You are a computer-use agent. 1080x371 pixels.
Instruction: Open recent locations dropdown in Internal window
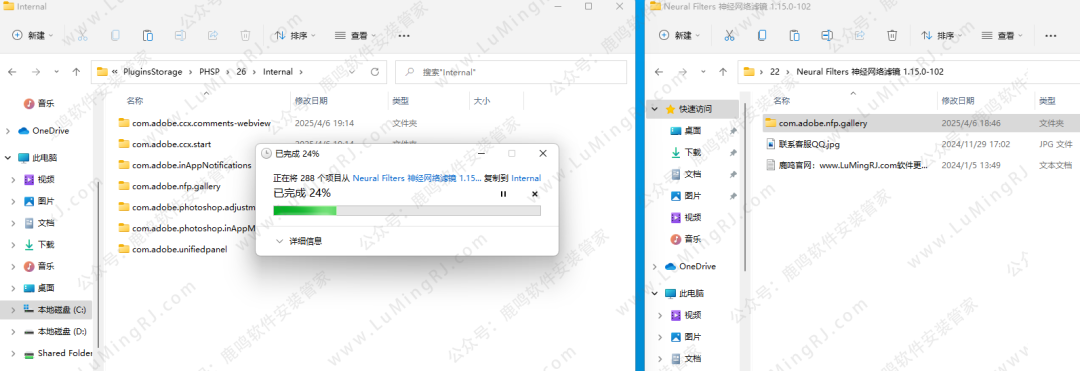coord(56,72)
